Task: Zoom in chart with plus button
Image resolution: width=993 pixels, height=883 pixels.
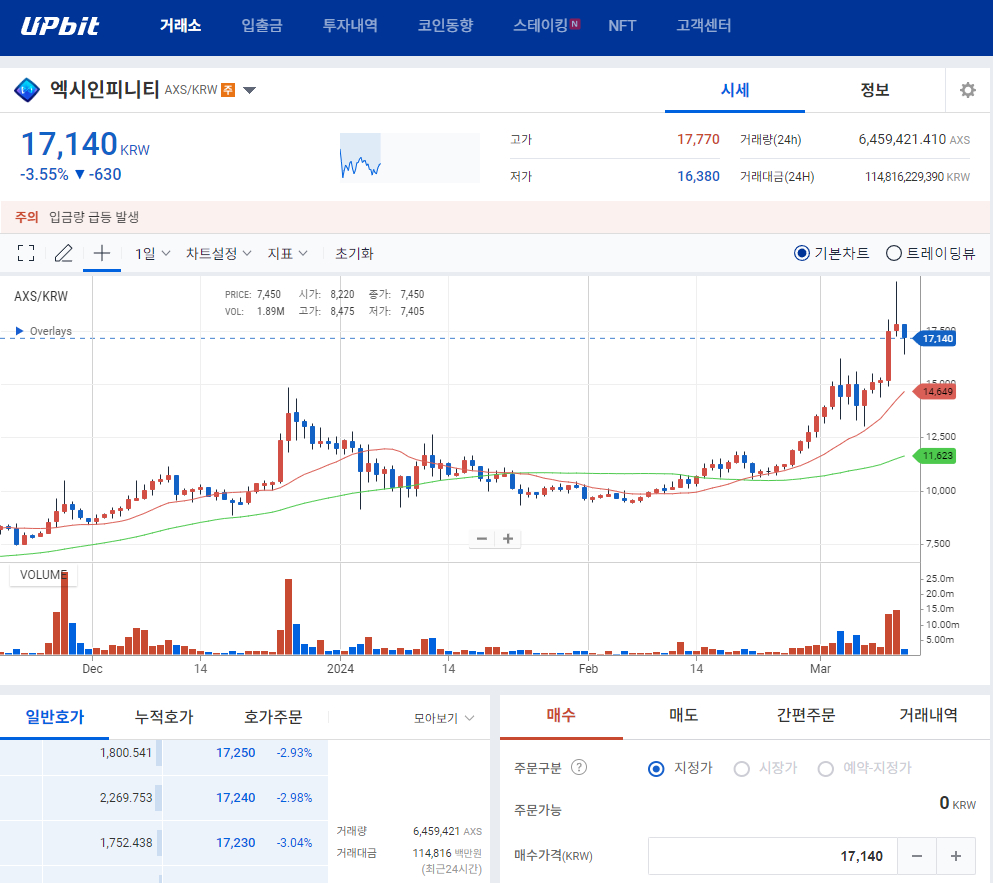Action: point(508,539)
